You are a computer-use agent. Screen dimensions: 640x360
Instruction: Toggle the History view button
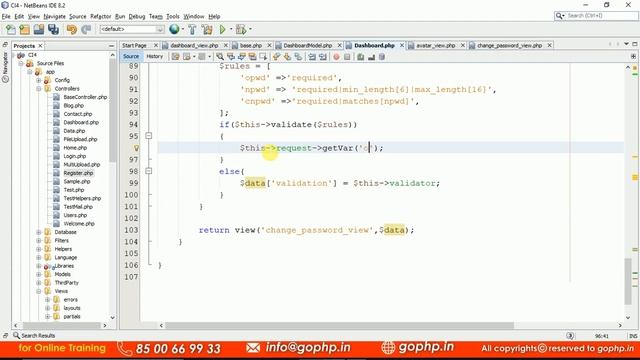pos(154,56)
